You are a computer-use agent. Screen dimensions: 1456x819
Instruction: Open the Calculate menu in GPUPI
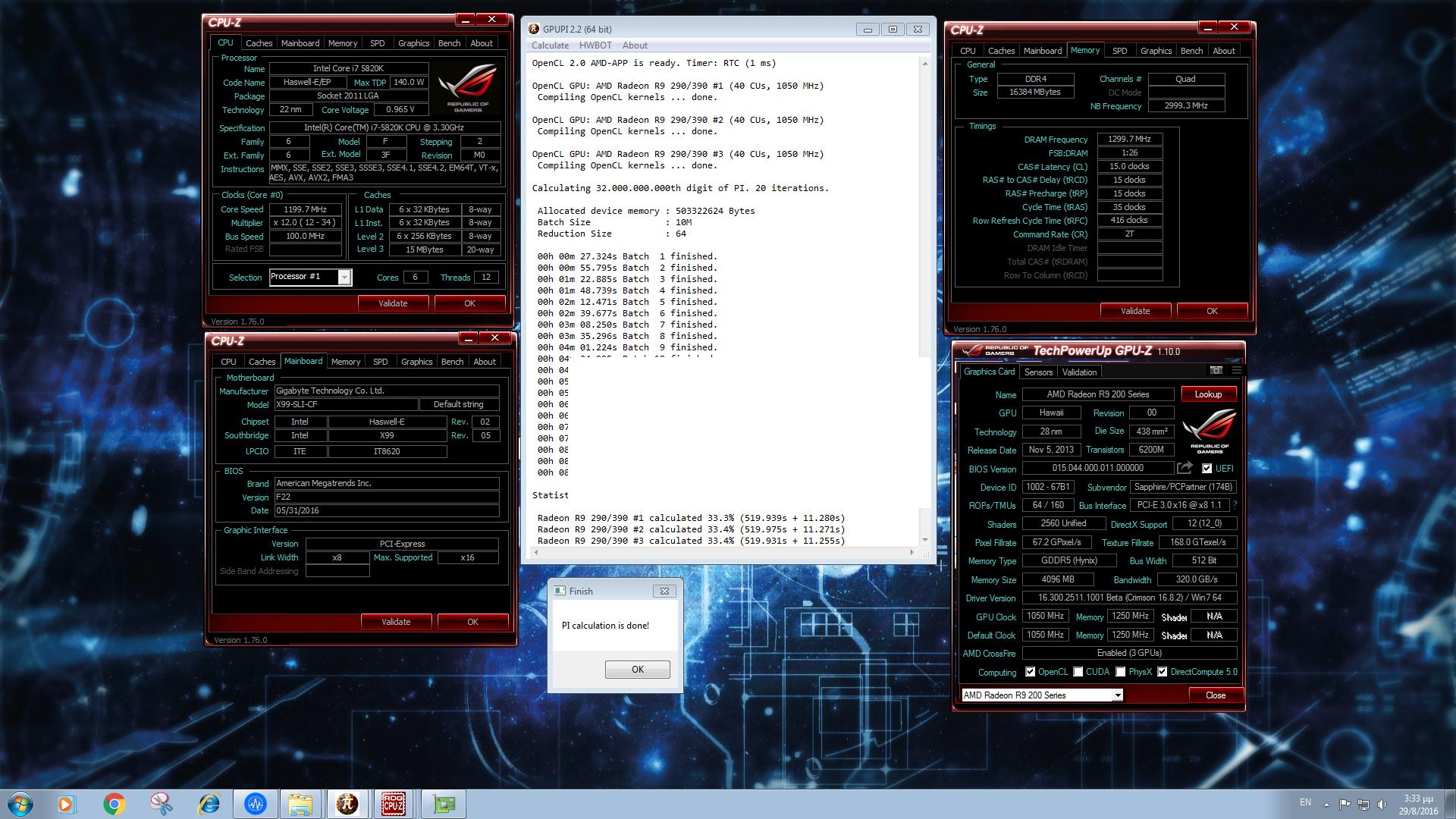click(550, 45)
